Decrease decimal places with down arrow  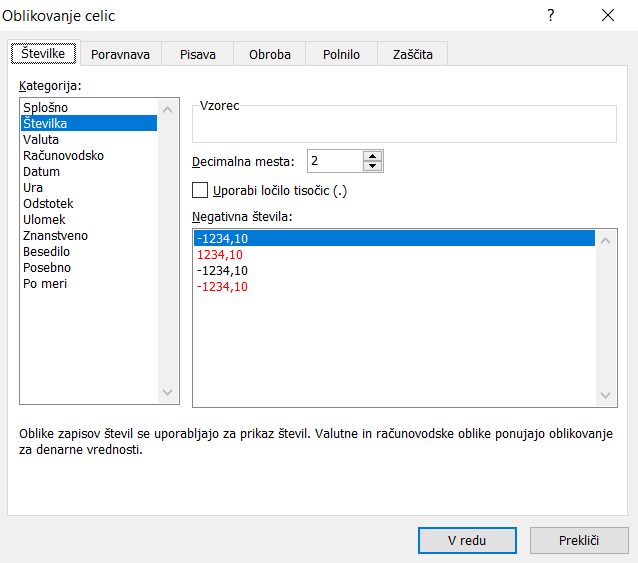coord(373,166)
